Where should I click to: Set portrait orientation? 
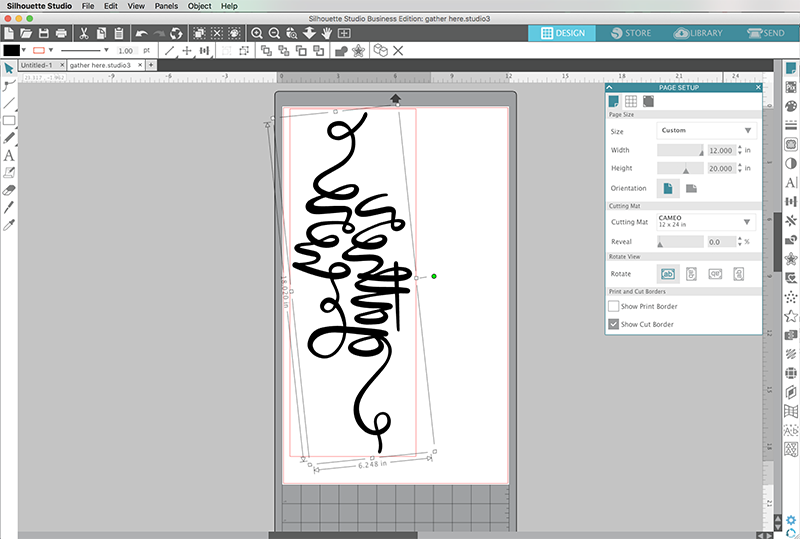pos(668,188)
